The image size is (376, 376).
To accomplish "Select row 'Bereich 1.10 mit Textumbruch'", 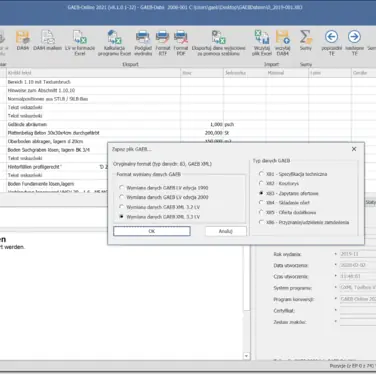I will [x=93, y=82].
